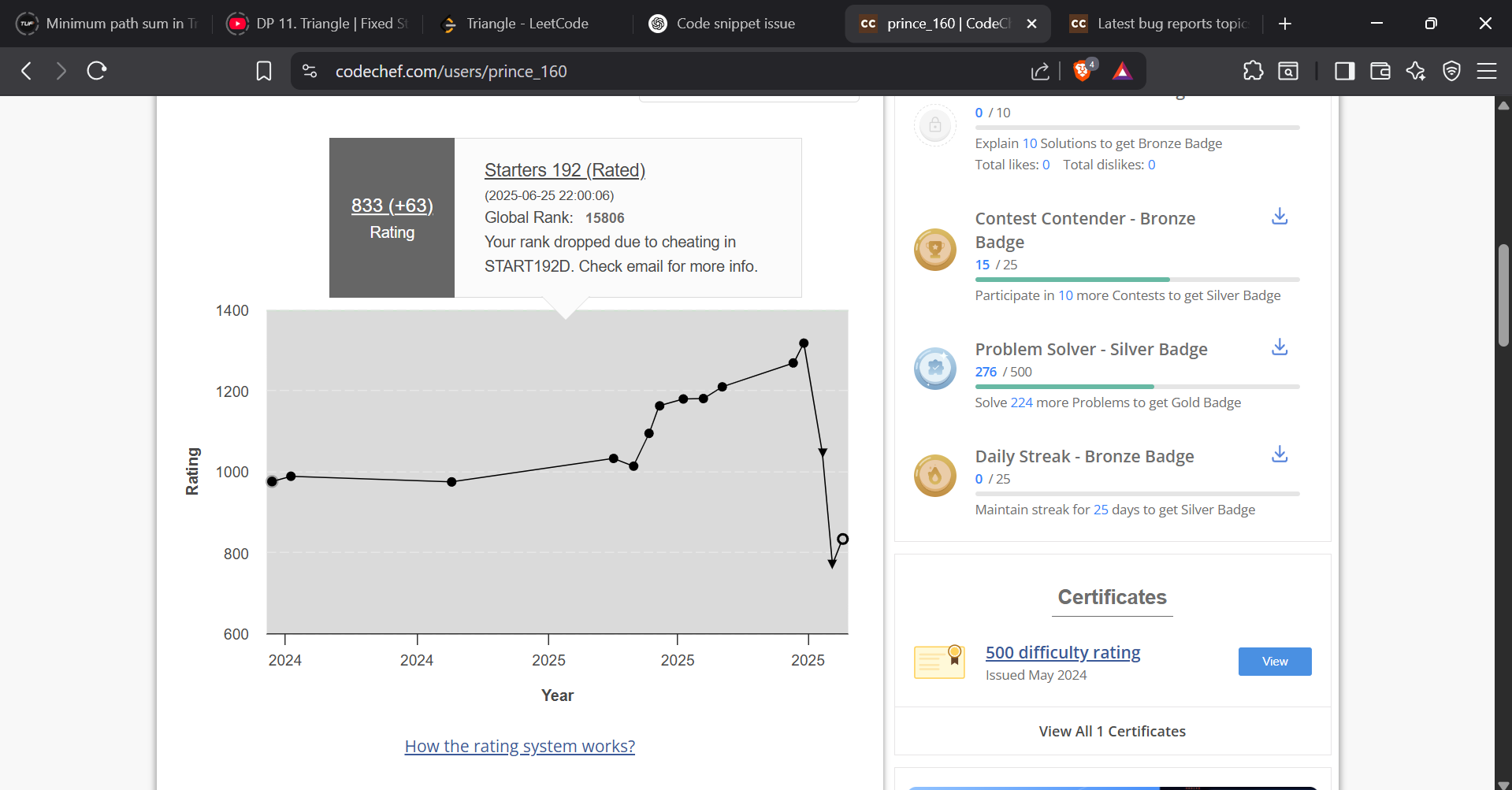Open How the rating system works link

[x=520, y=746]
